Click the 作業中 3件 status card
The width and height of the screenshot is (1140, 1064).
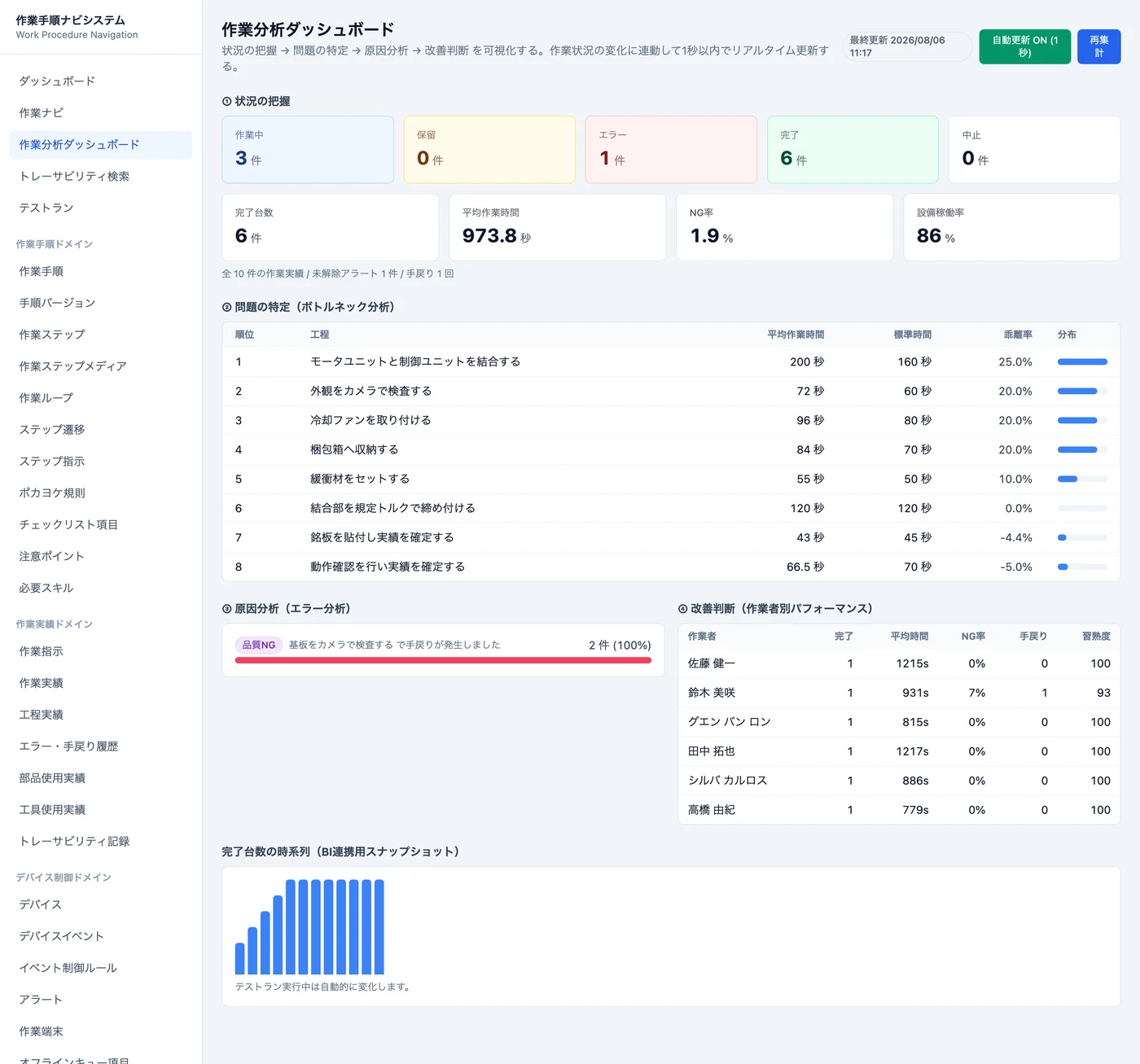click(x=308, y=150)
